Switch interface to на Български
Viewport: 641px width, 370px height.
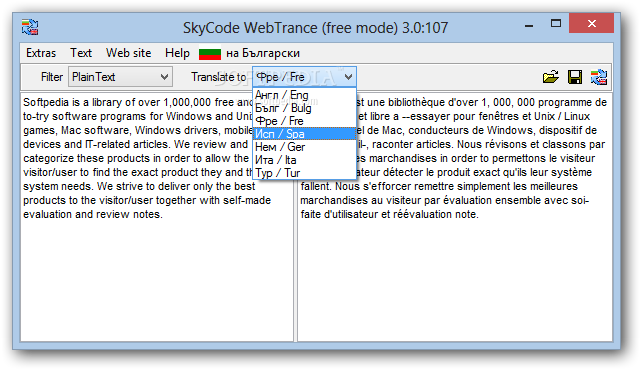tap(262, 53)
